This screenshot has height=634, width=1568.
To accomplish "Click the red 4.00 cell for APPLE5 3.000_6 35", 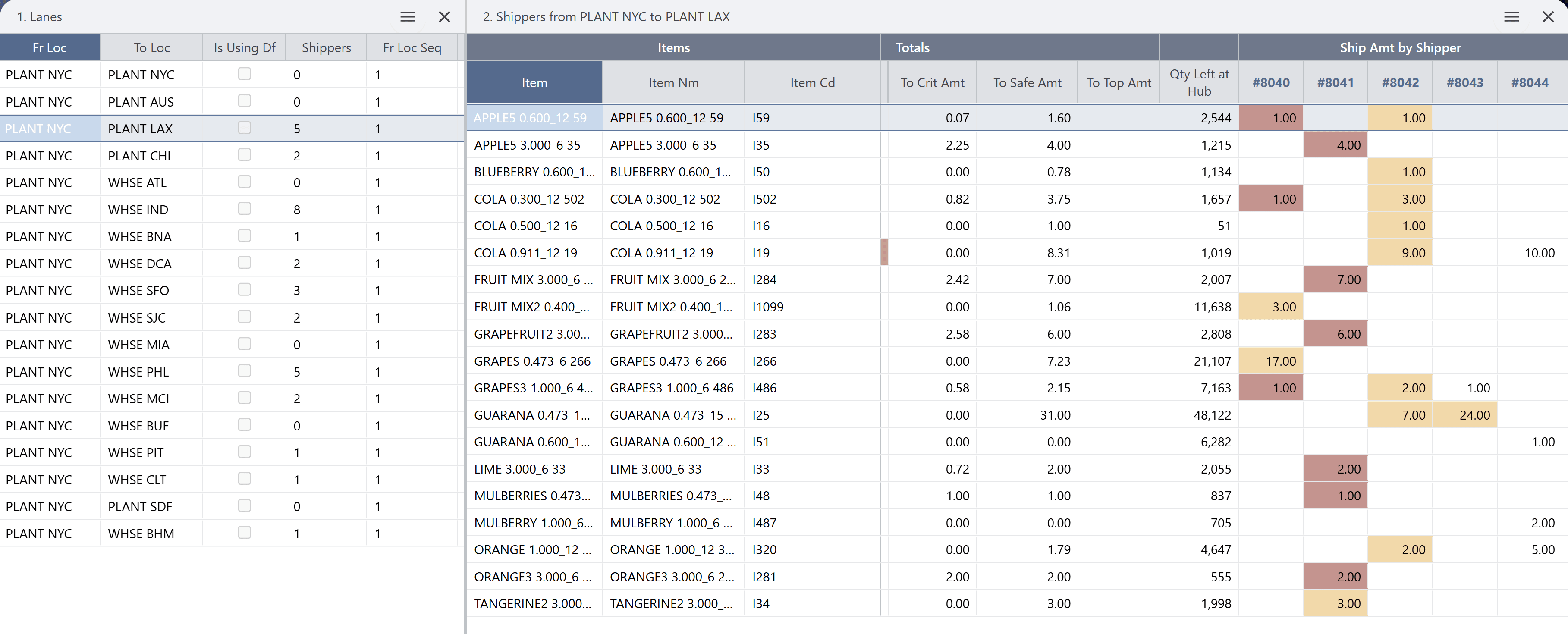I will [x=1335, y=145].
